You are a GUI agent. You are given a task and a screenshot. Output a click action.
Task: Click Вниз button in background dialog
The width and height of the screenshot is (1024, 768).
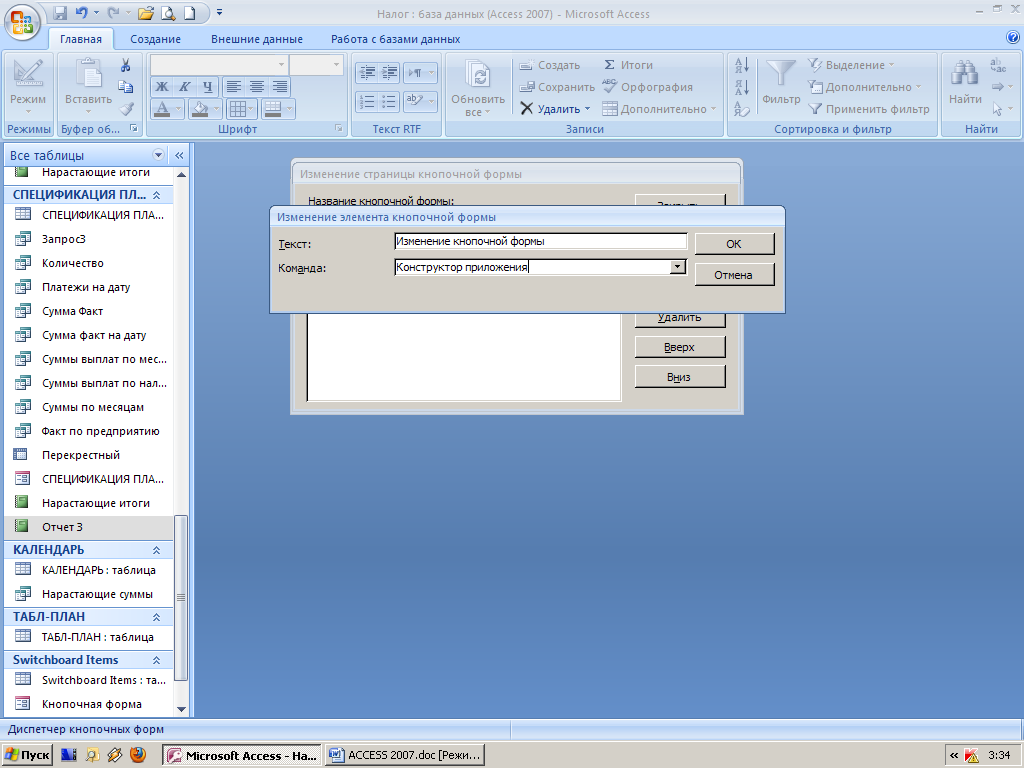tap(680, 377)
